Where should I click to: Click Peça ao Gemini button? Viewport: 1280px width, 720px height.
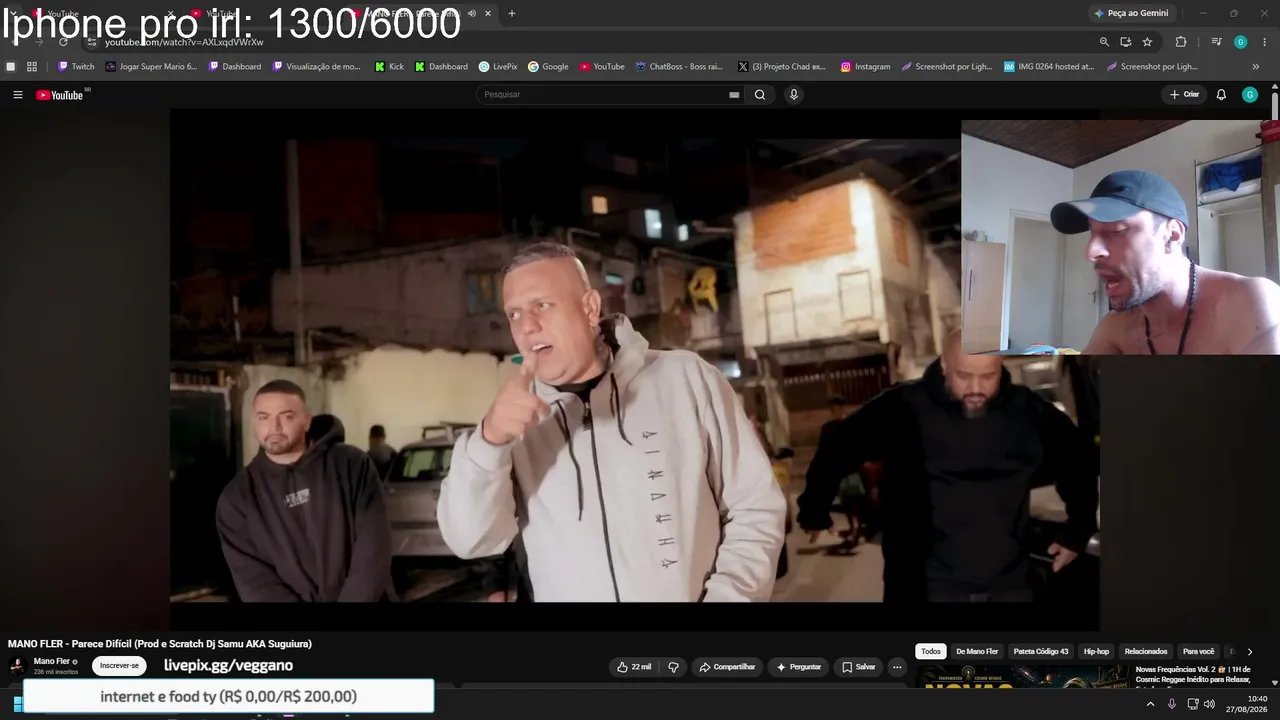tap(1131, 13)
